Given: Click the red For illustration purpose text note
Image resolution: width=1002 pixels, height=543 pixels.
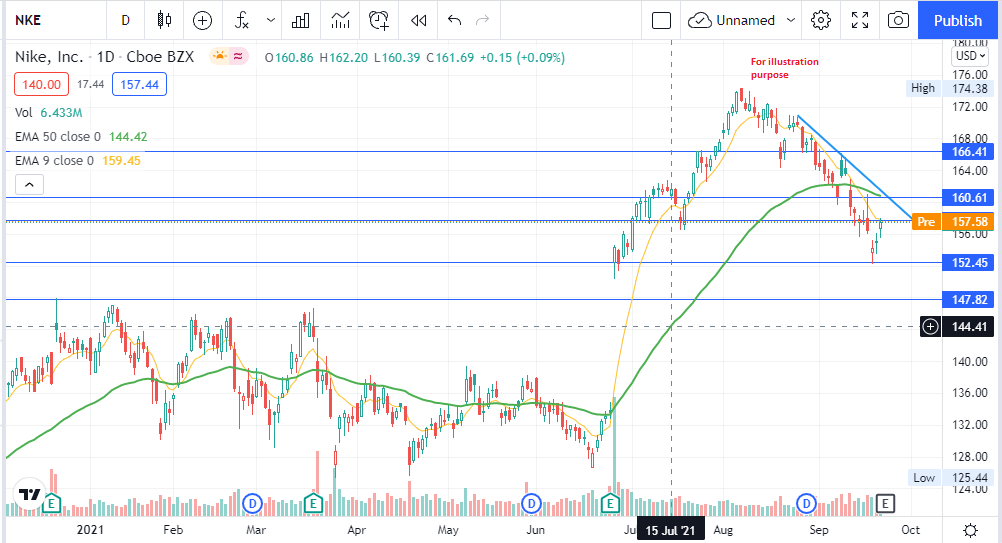Looking at the screenshot, I should [784, 68].
